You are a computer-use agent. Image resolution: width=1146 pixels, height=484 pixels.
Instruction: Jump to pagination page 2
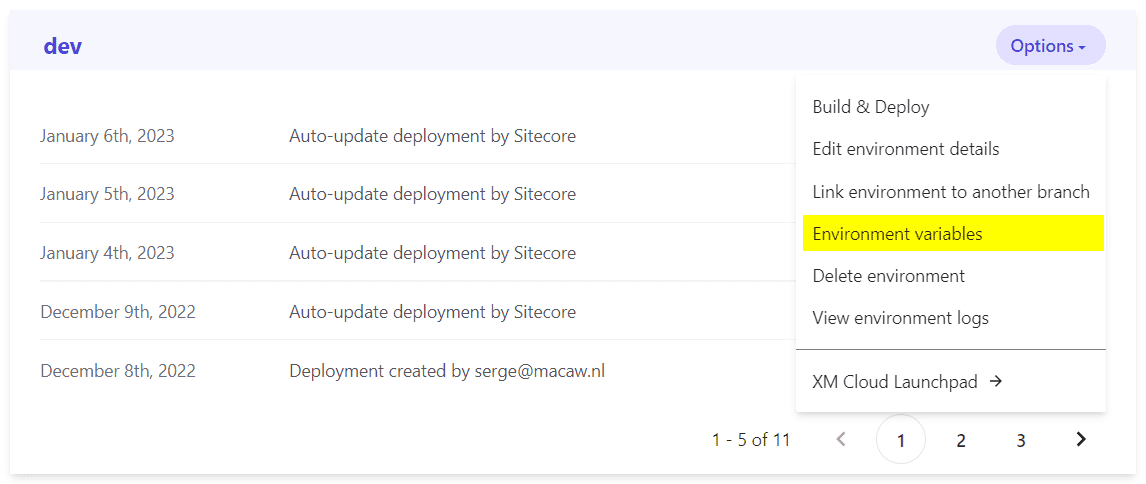pyautogui.click(x=960, y=440)
